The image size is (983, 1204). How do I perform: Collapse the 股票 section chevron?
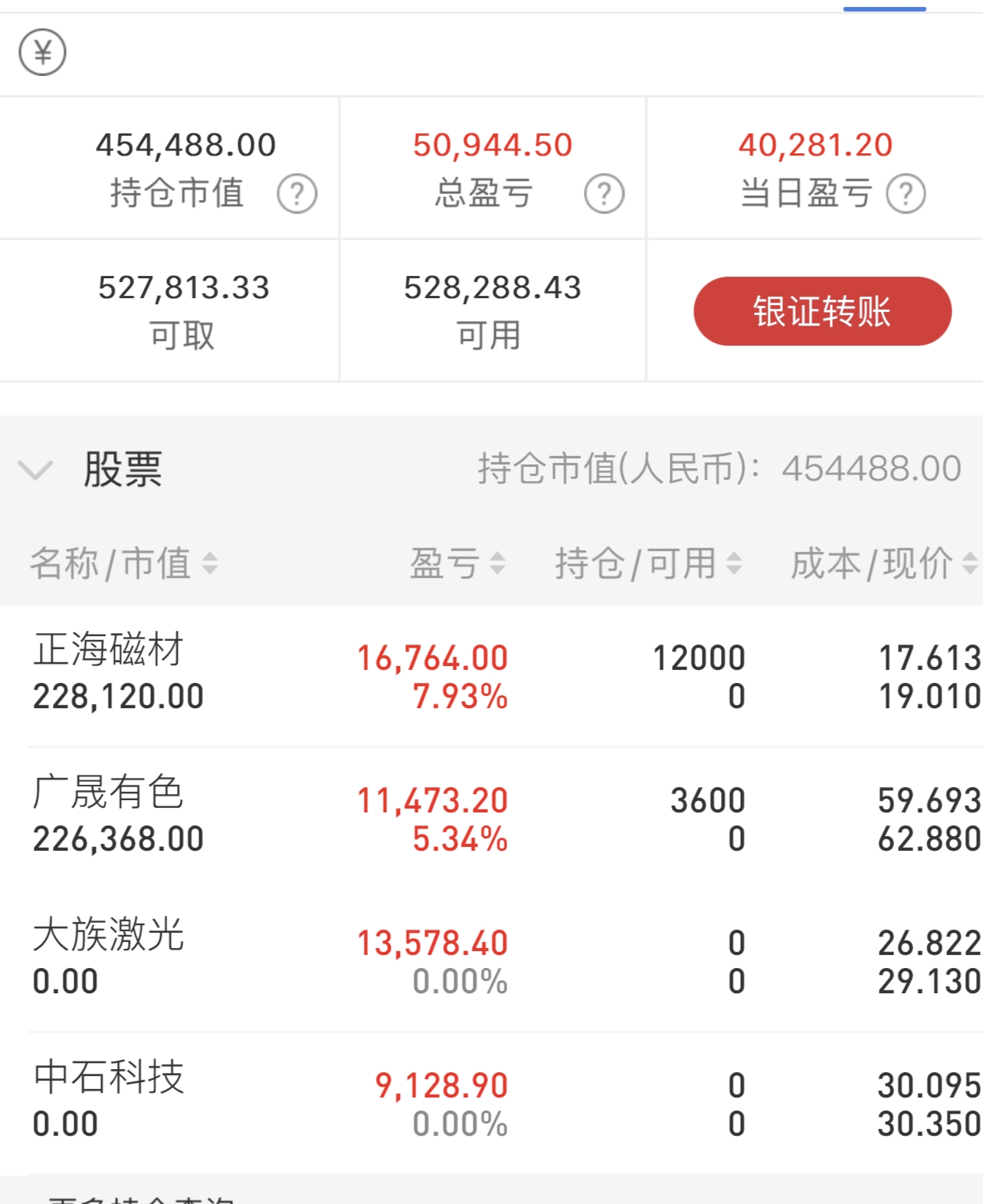tap(35, 469)
